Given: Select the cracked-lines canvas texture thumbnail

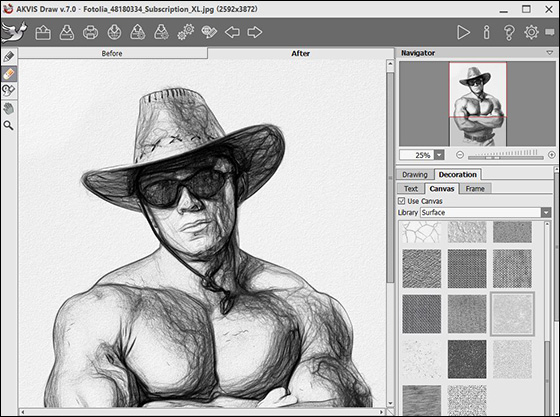Looking at the screenshot, I should coord(422,232).
